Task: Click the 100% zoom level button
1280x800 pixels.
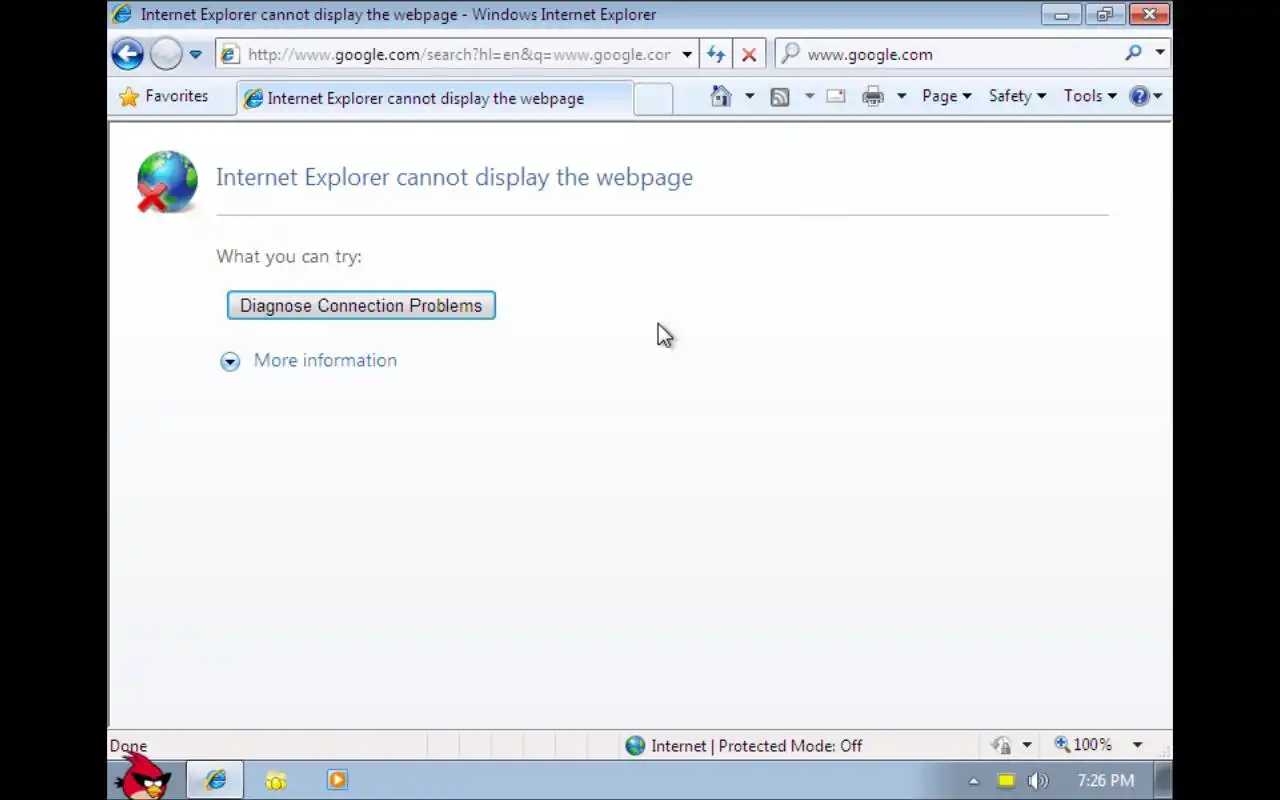Action: 1084,745
